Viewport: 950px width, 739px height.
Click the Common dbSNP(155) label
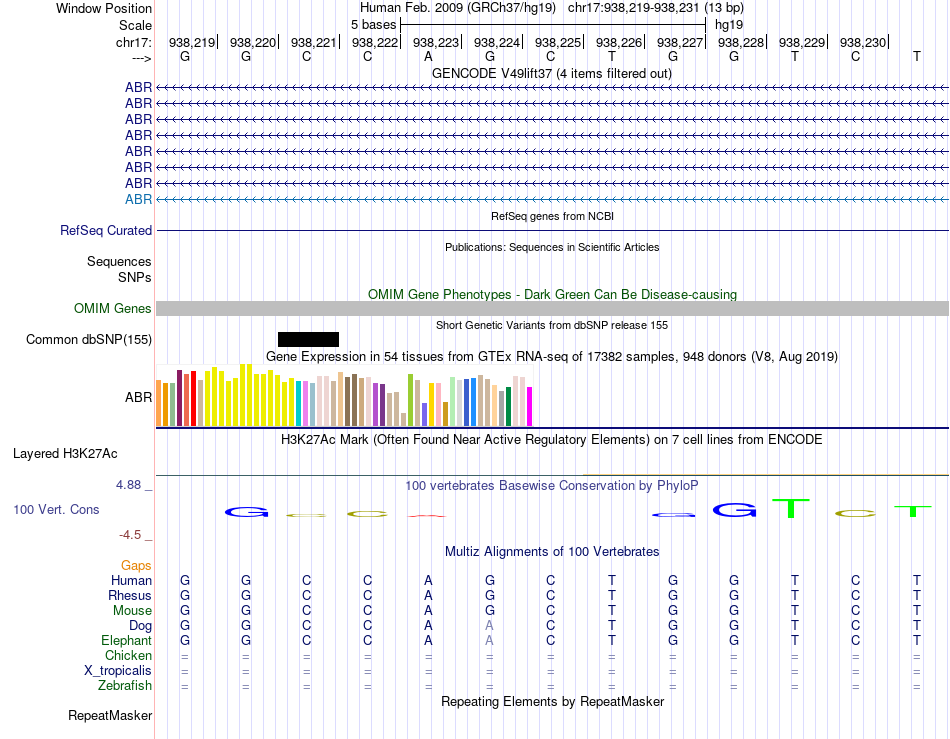click(x=88, y=339)
